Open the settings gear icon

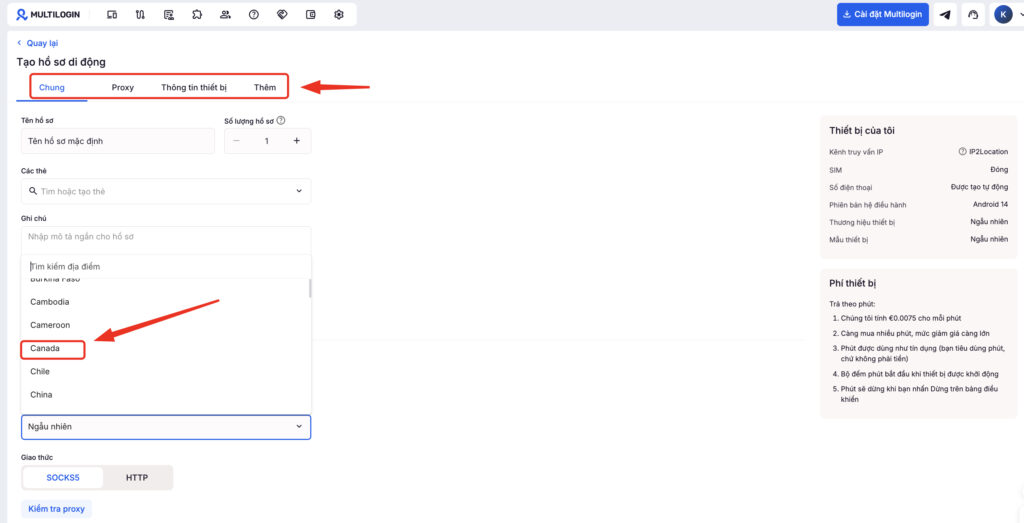coord(338,14)
